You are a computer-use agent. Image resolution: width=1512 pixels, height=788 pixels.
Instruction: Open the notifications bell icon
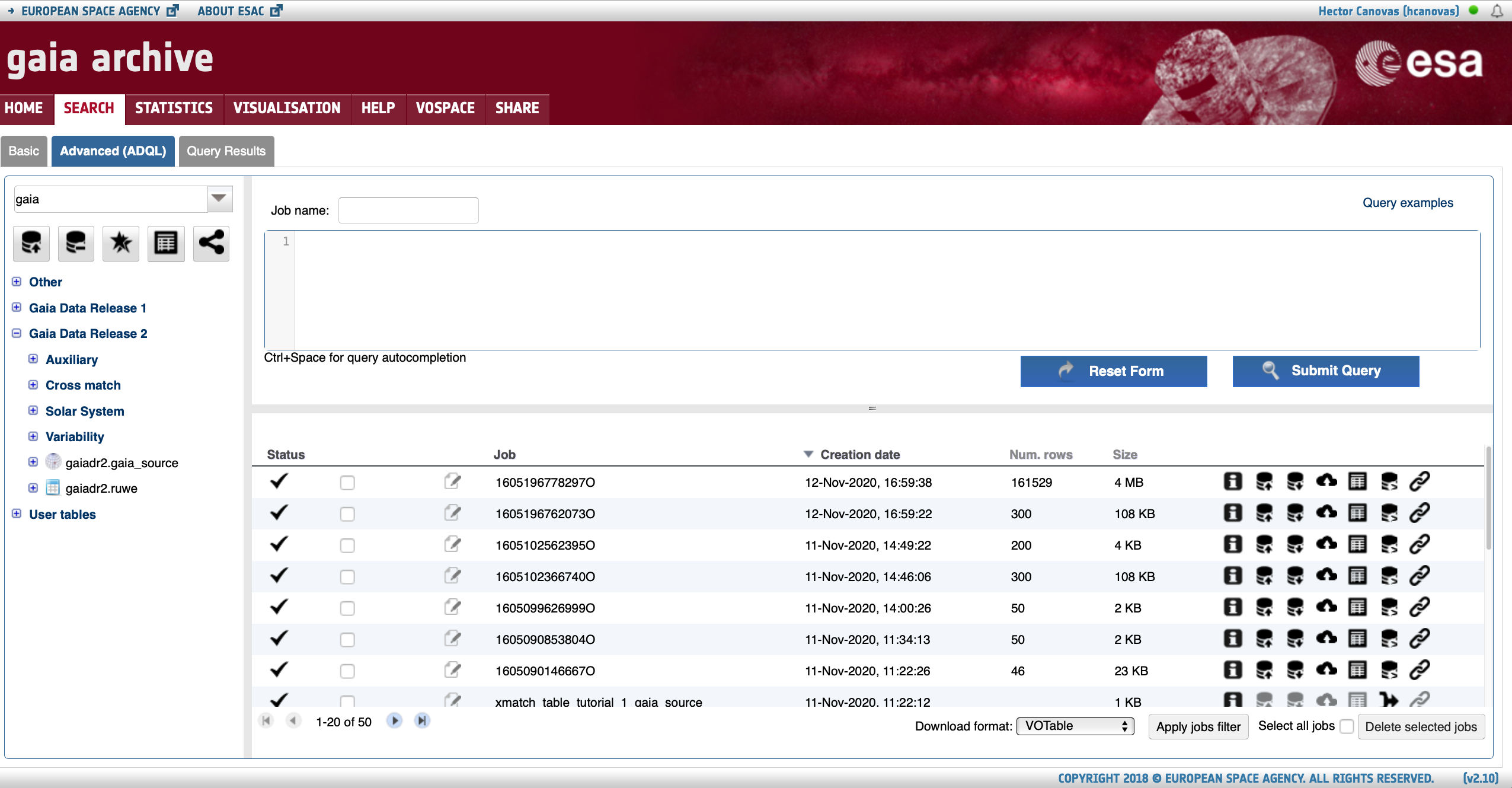point(1497,11)
